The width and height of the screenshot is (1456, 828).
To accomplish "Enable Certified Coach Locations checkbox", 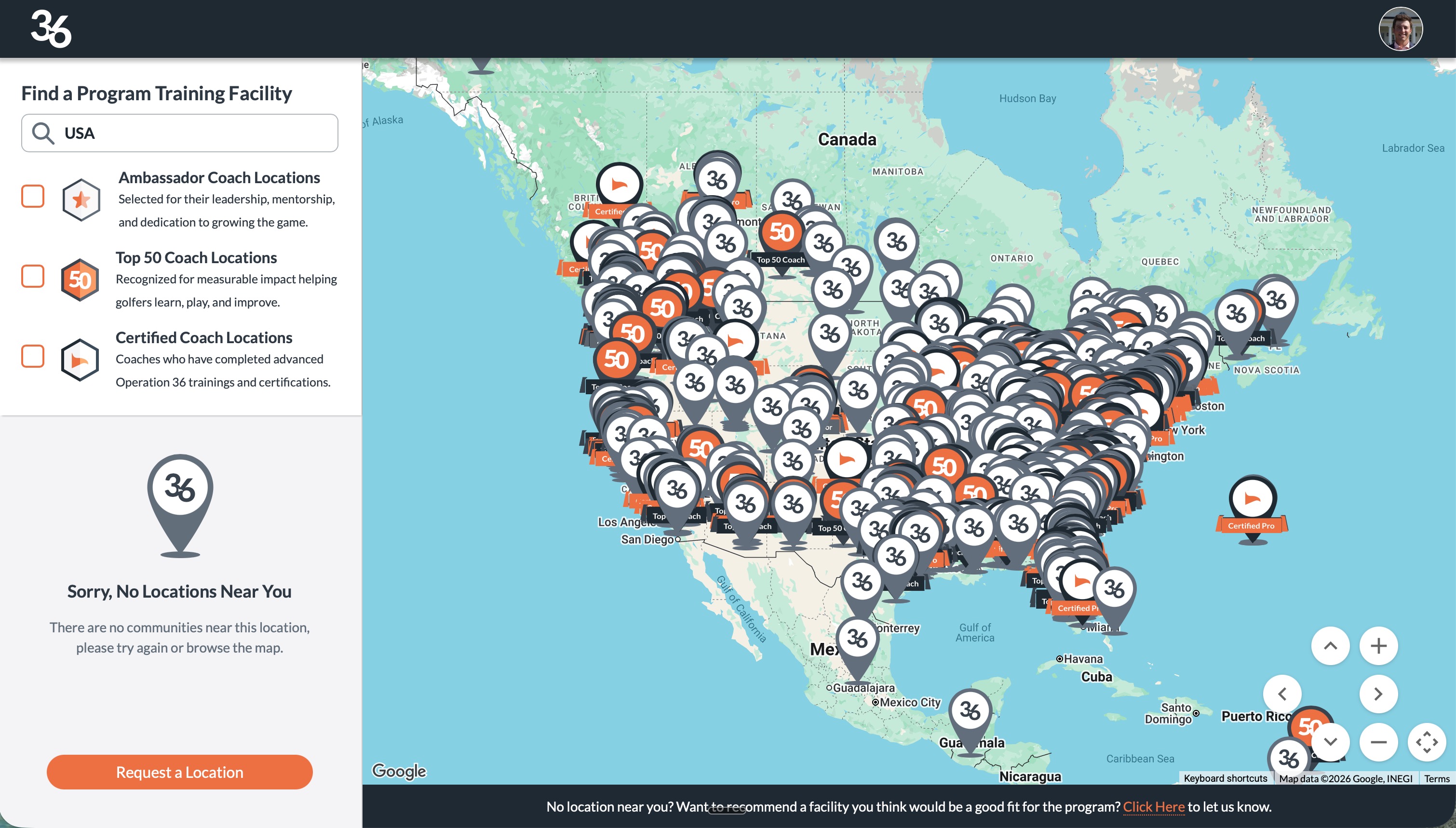I will click(x=33, y=357).
